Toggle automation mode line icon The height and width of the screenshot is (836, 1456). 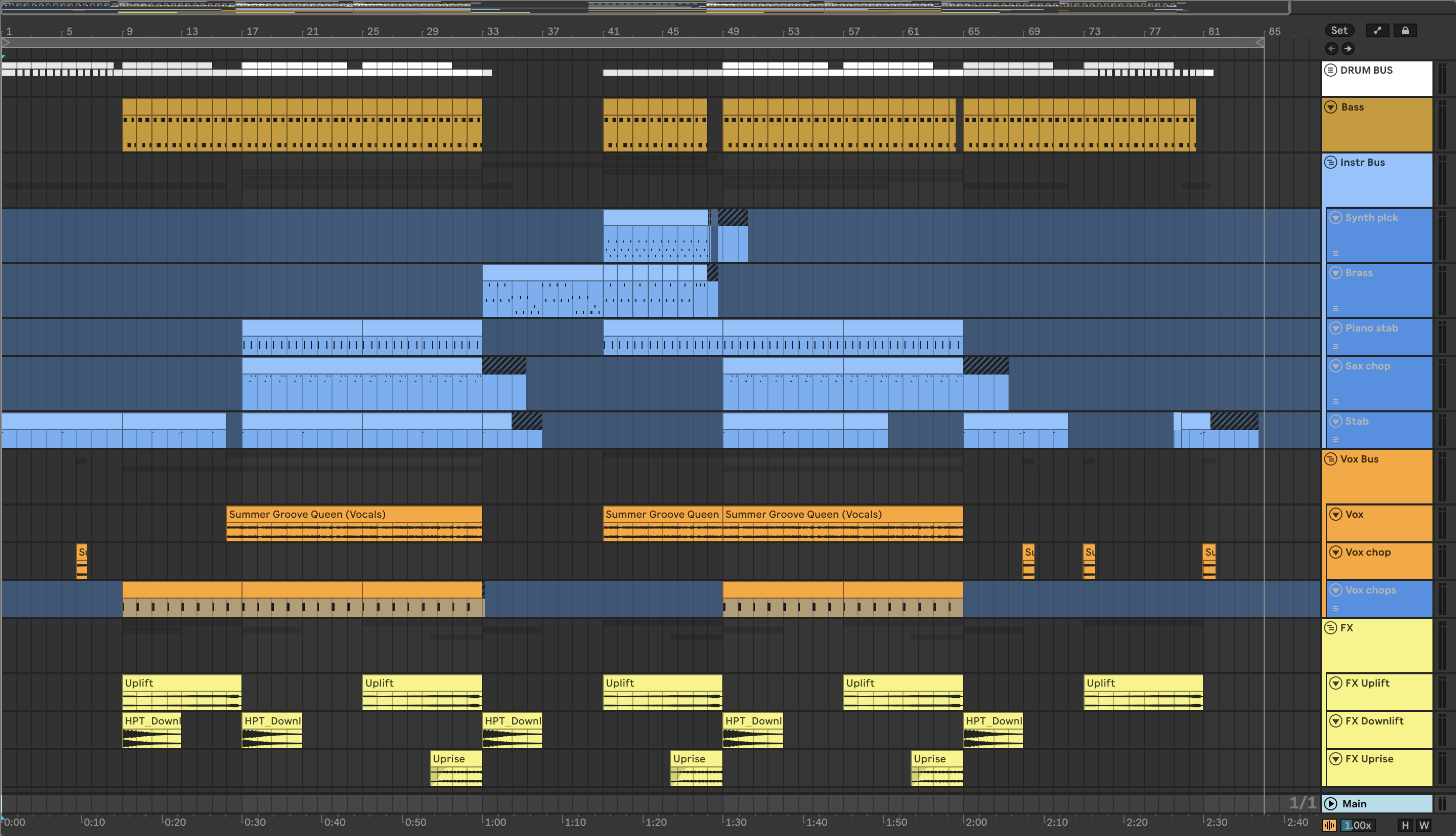(1377, 30)
